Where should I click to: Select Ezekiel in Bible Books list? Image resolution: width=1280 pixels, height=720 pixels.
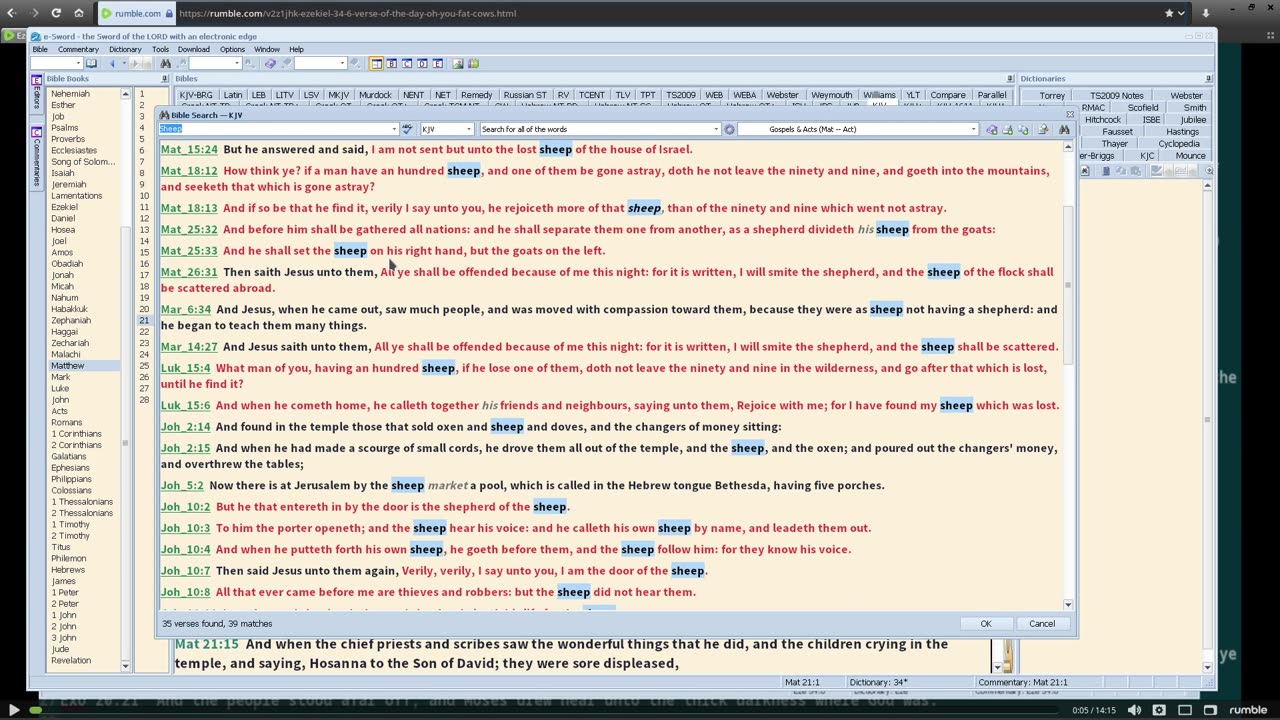pos(64,207)
